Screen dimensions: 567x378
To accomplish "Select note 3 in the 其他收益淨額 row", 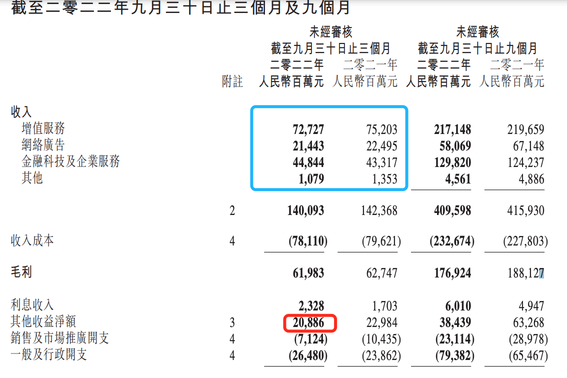I will 232,323.
